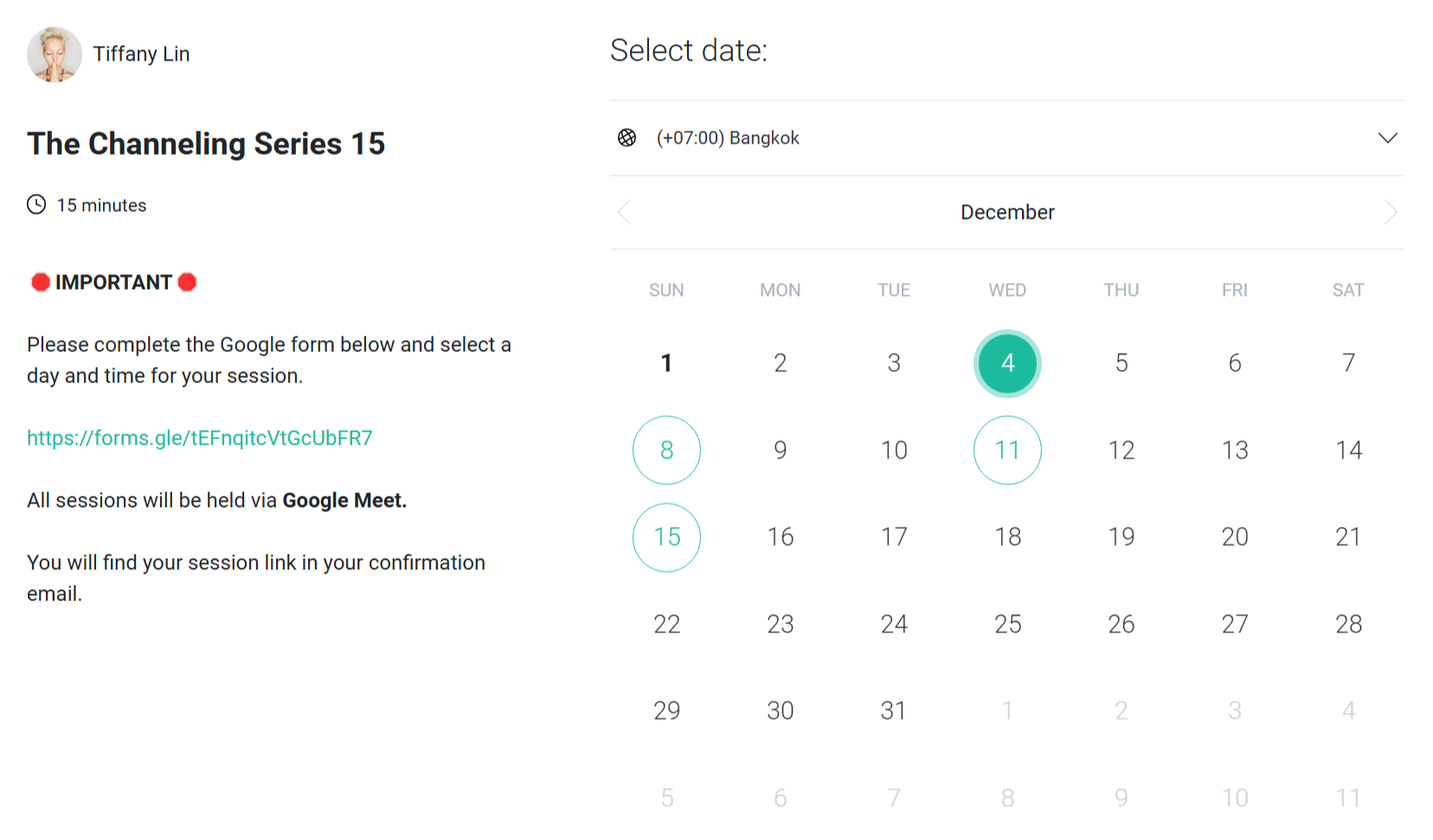Open the Google form link
The image size is (1433, 840).
pos(200,438)
